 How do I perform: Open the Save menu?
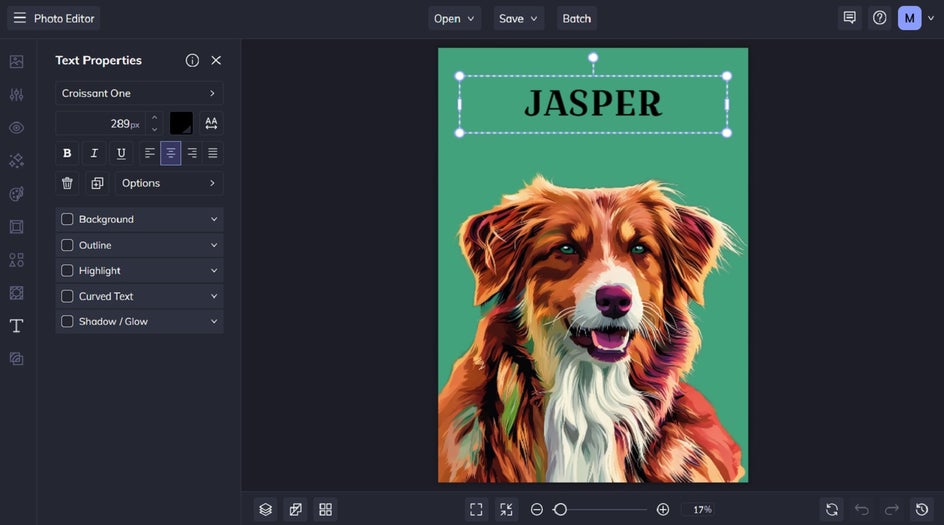point(518,19)
